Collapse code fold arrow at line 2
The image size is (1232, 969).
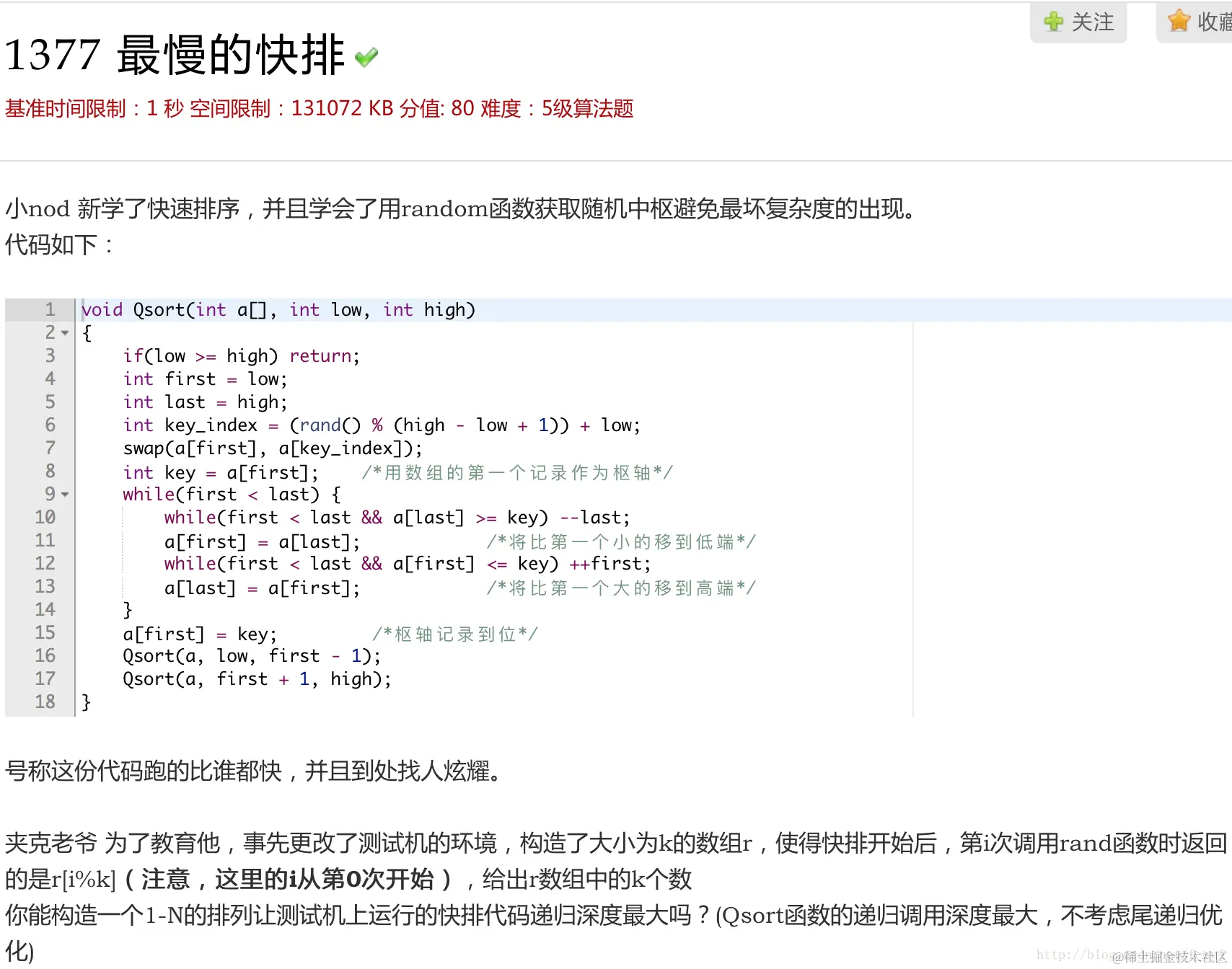(65, 333)
